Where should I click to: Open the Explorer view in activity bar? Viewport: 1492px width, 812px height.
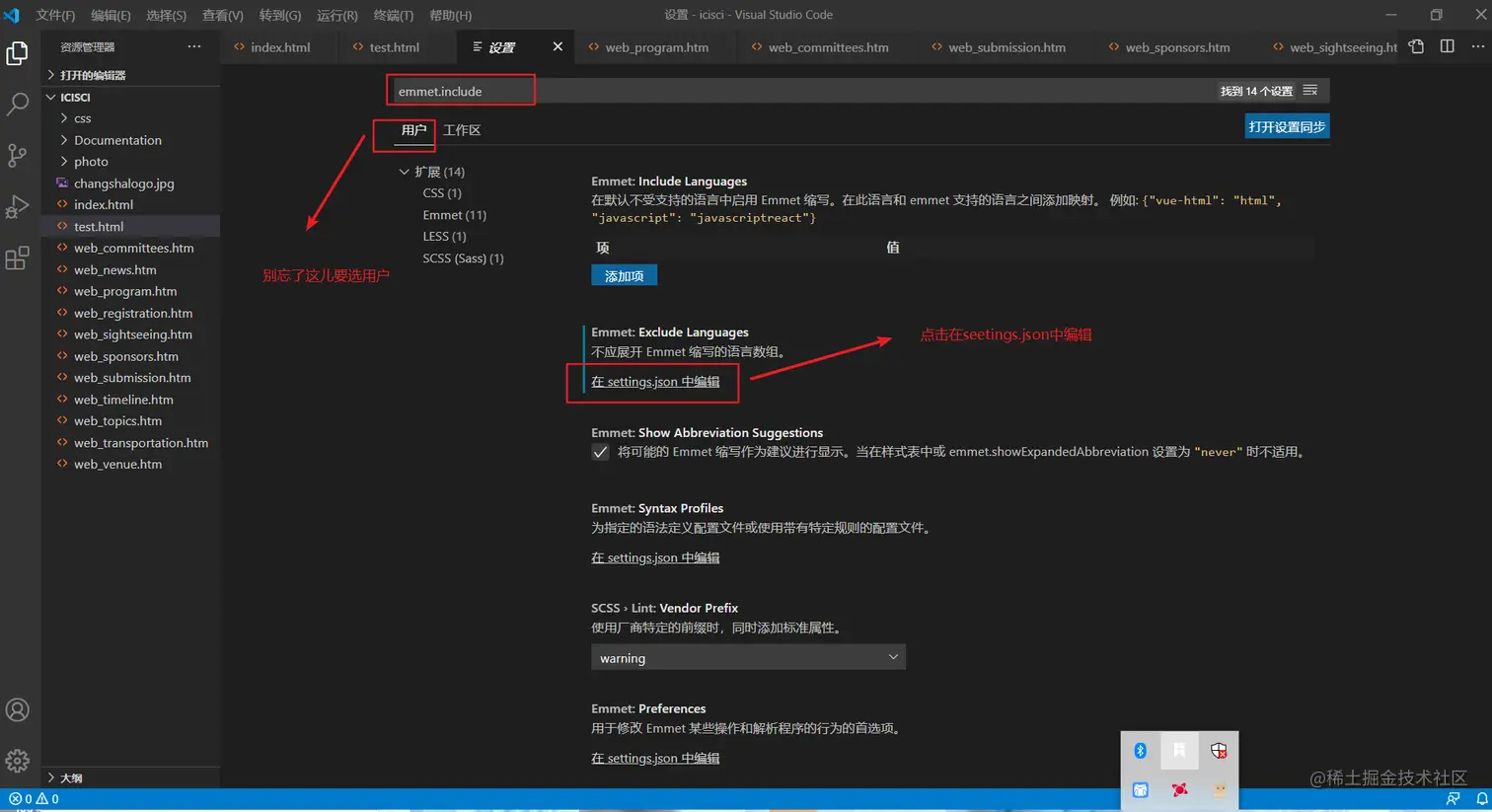tap(17, 53)
